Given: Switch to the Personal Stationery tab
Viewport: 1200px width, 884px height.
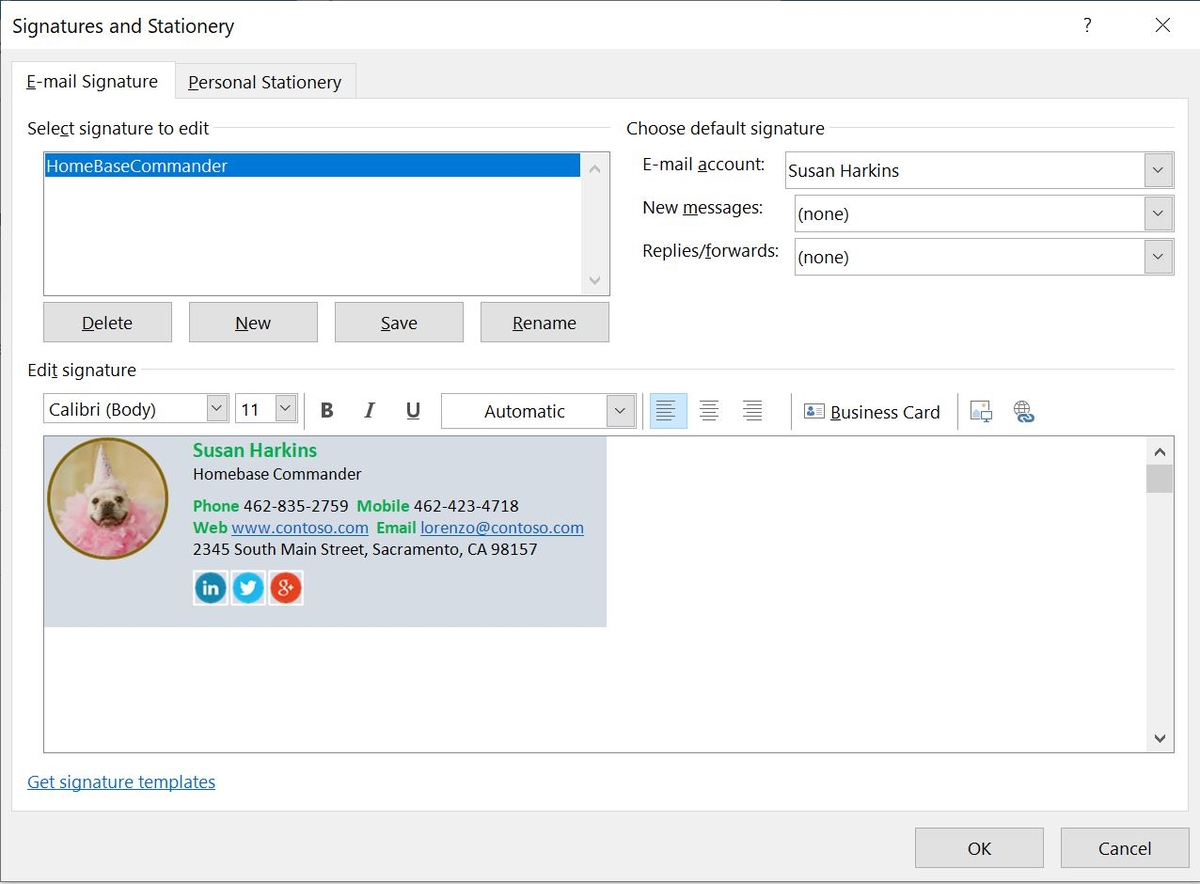Looking at the screenshot, I should pyautogui.click(x=264, y=81).
